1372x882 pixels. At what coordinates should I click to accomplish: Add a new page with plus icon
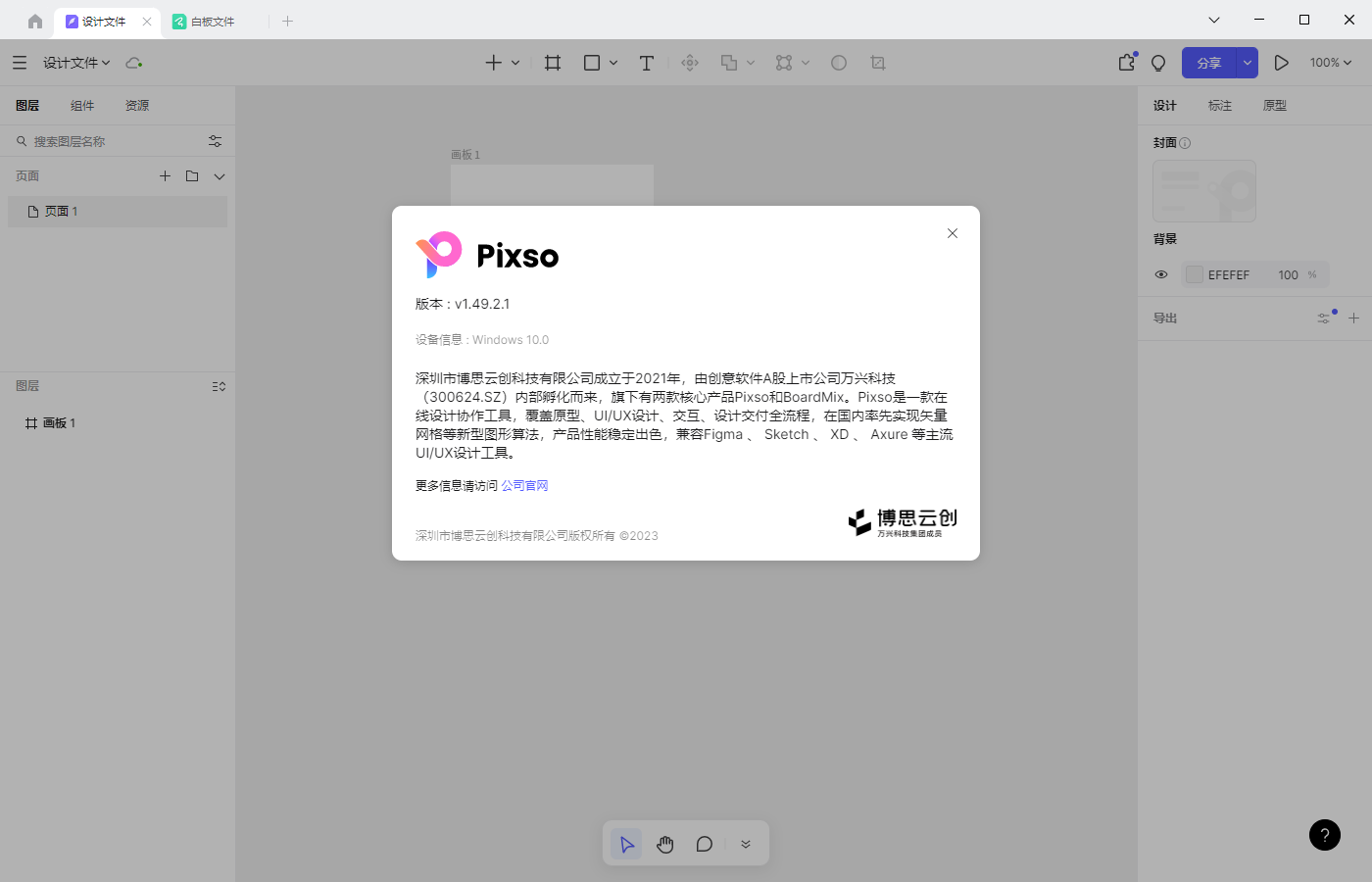pyautogui.click(x=165, y=176)
